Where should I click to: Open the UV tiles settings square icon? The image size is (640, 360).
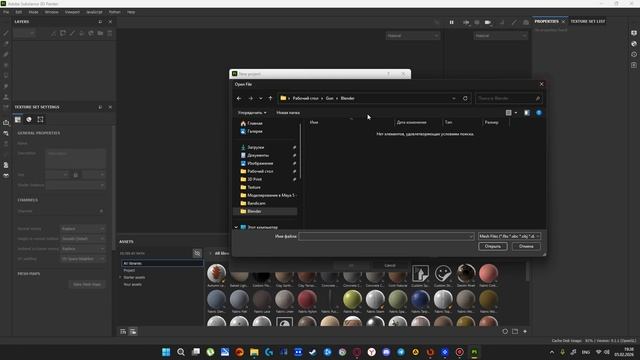[x=40, y=120]
